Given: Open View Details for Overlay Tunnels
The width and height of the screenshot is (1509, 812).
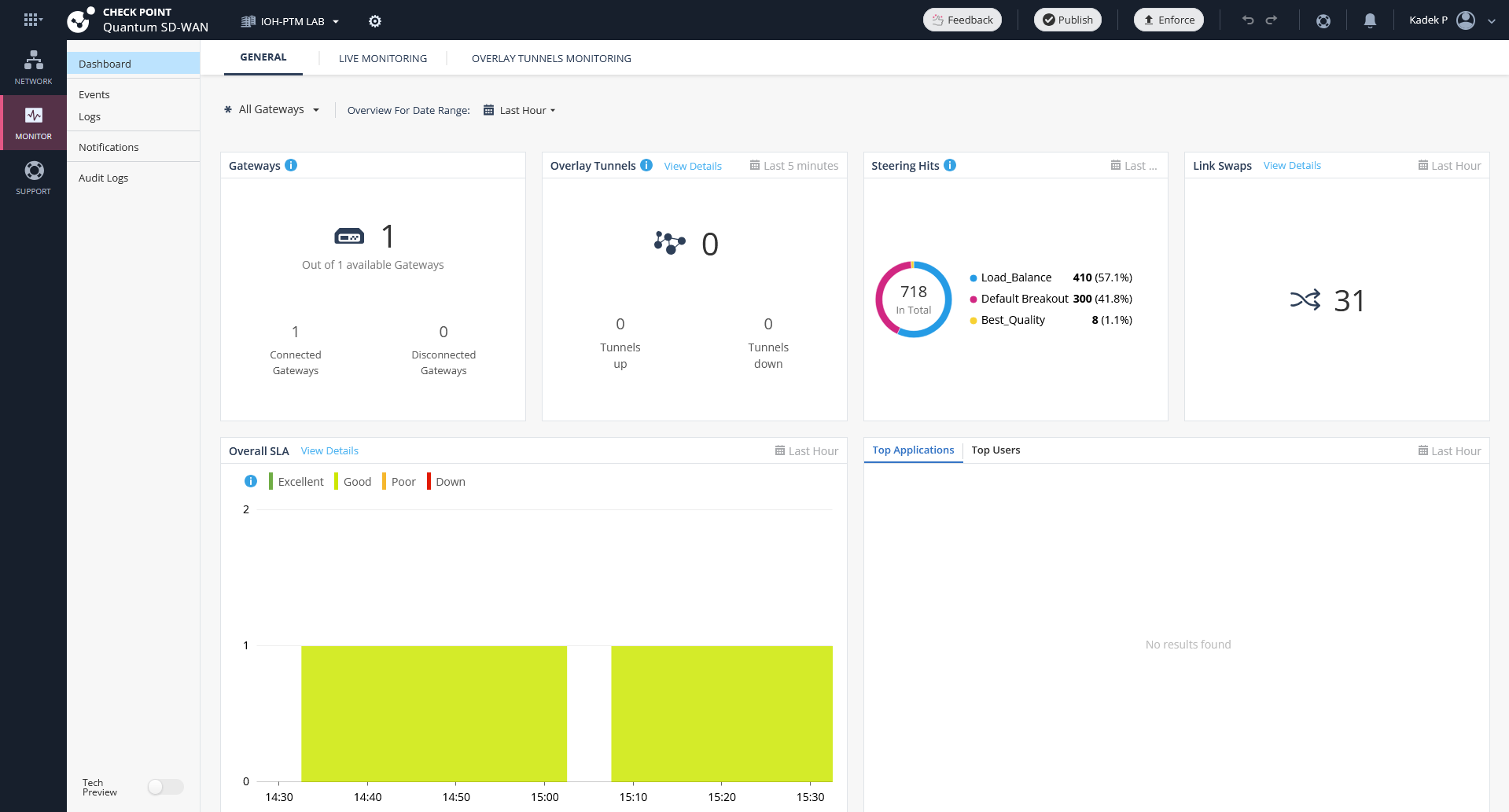Looking at the screenshot, I should point(693,166).
